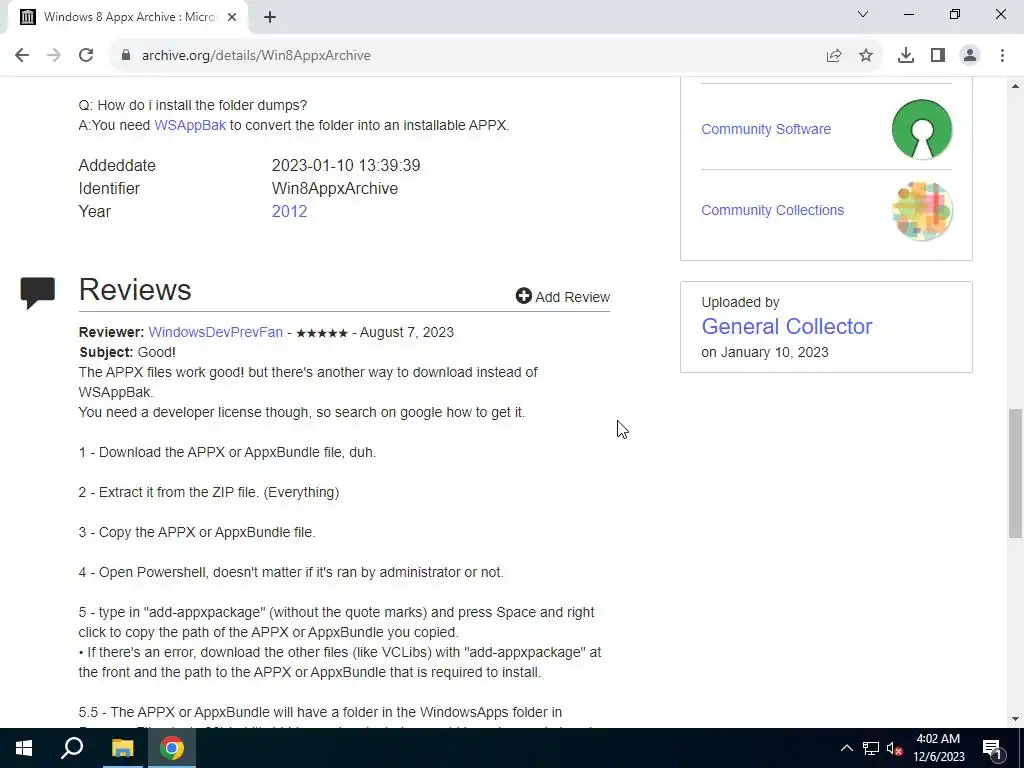This screenshot has width=1024, height=768.
Task: Show hidden system tray icons
Action: [x=846, y=748]
